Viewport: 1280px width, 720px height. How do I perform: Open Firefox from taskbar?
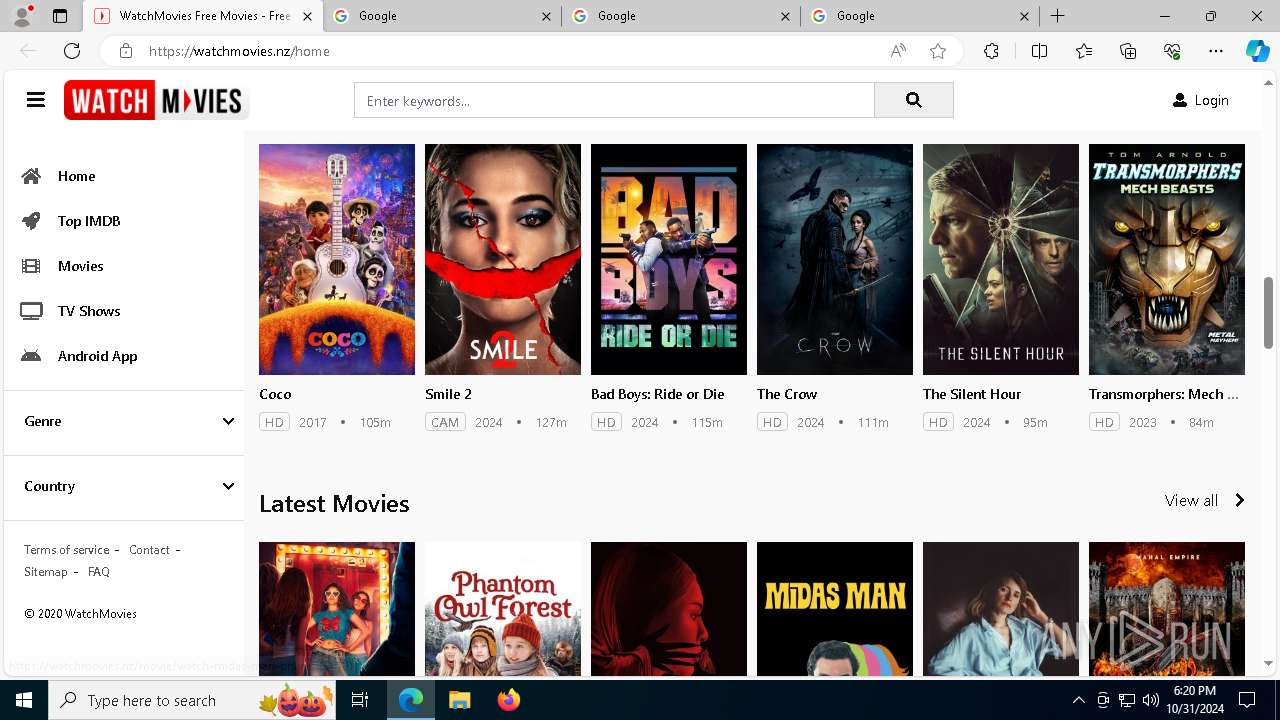[x=508, y=700]
